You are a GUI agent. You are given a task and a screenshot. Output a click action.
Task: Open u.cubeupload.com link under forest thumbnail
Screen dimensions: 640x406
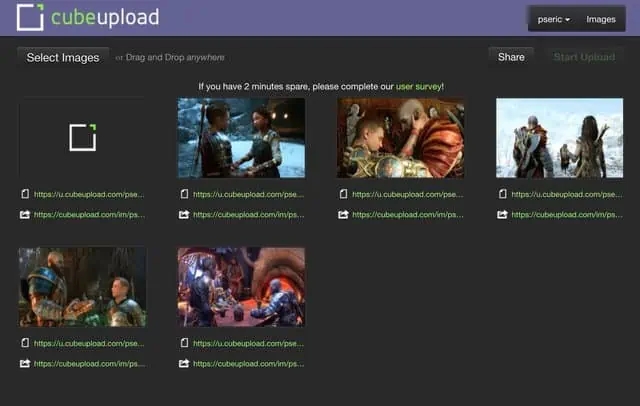tap(89, 343)
